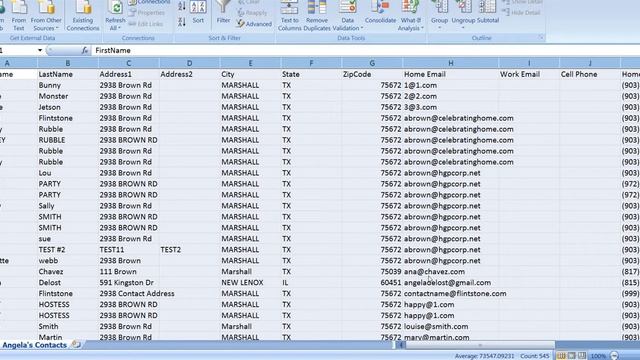Image resolution: width=640 pixels, height=360 pixels.
Task: Select cell containing Monster
Action: click(x=68, y=96)
